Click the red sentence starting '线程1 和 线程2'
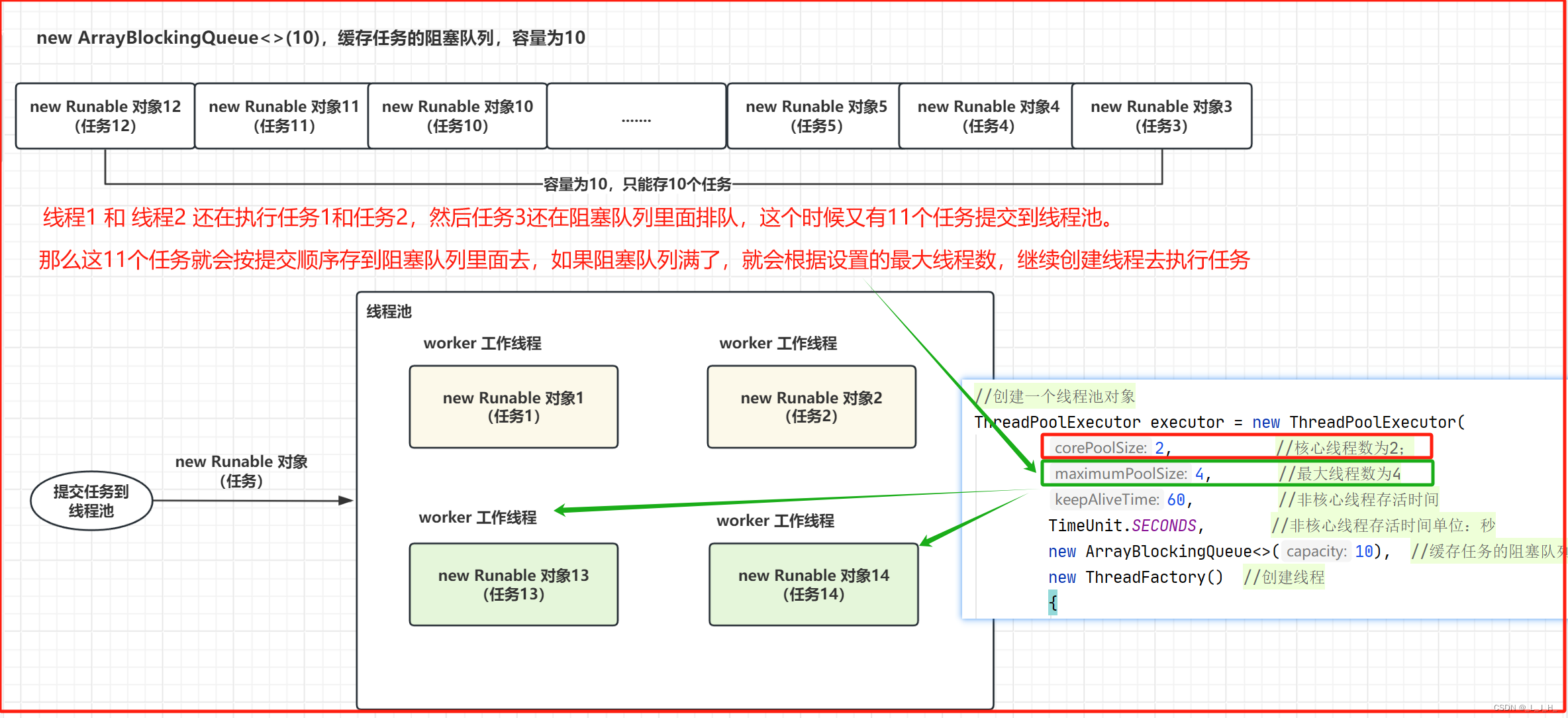 (577, 217)
